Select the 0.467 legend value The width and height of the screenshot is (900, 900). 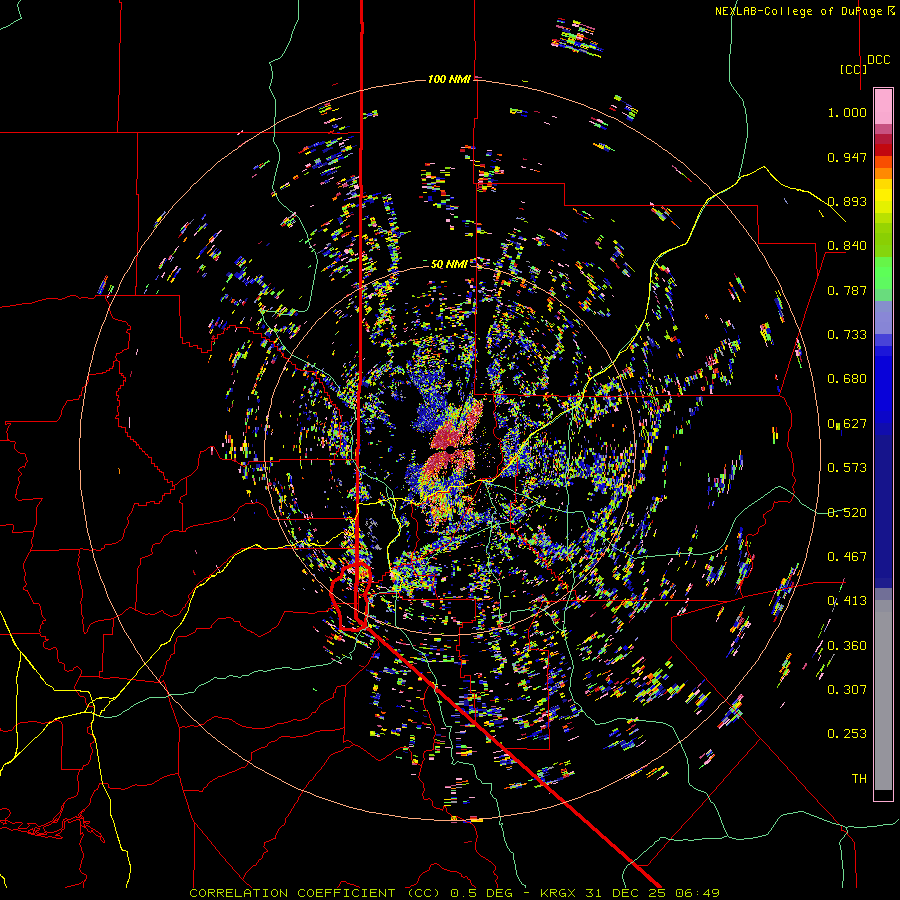point(847,557)
